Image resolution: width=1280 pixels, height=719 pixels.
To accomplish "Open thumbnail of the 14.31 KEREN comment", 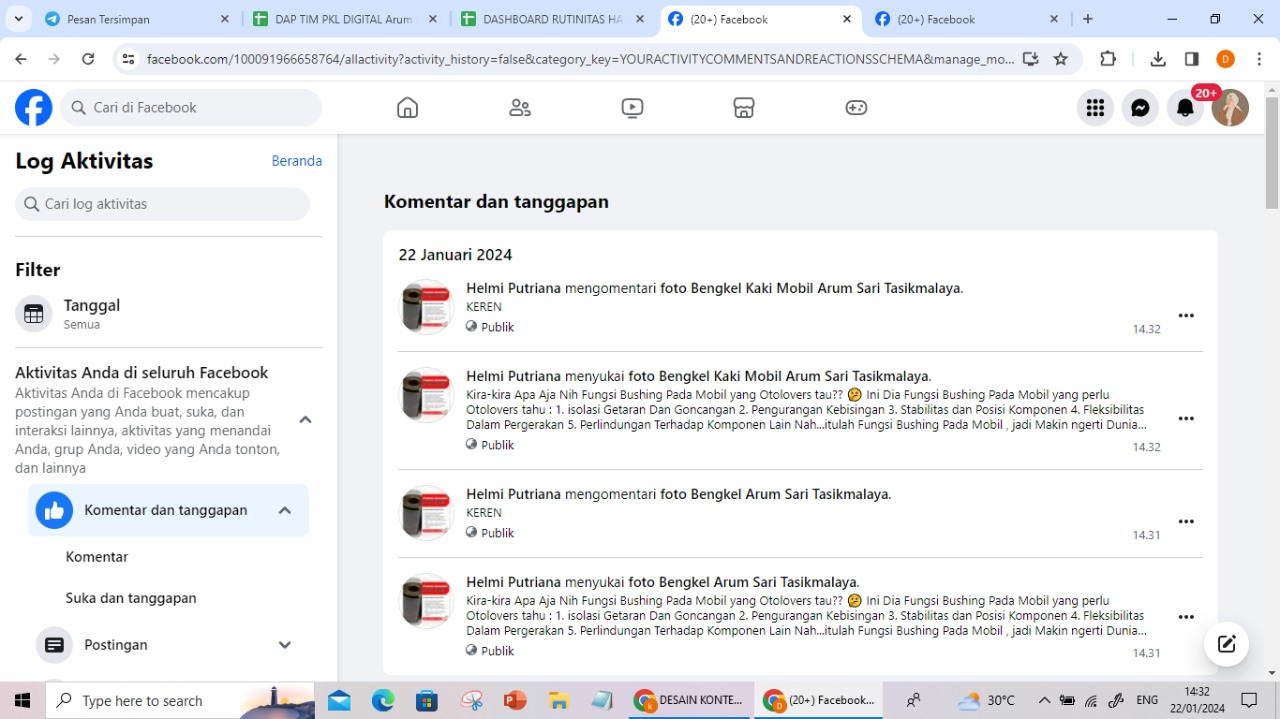I will (x=427, y=513).
